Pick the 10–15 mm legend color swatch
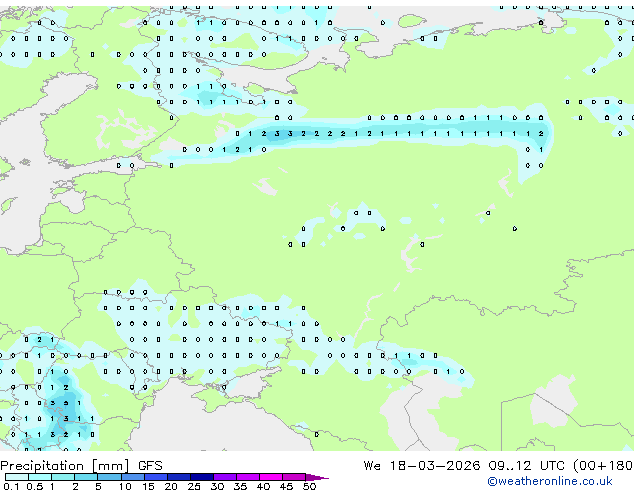This screenshot has height=490, width=634. pos(132,477)
